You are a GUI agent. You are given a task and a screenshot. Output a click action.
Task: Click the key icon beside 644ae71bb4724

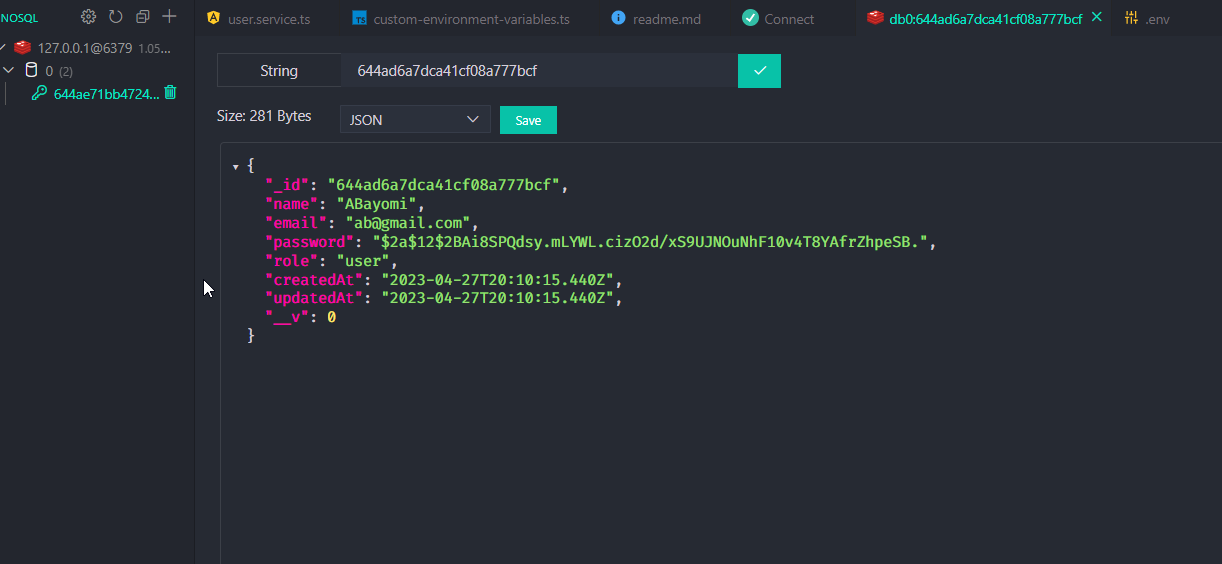40,94
